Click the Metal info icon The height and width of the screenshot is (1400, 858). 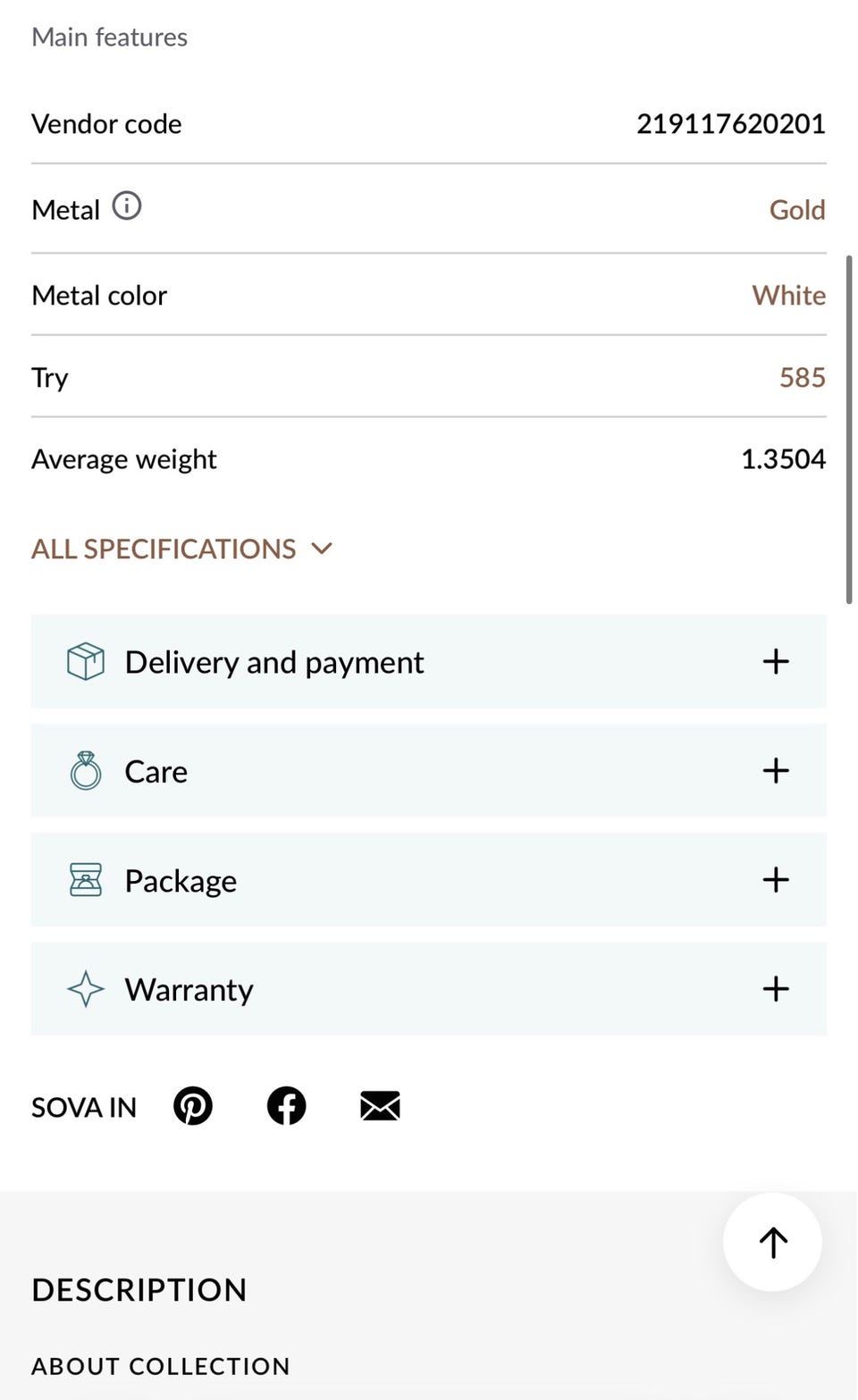(127, 206)
